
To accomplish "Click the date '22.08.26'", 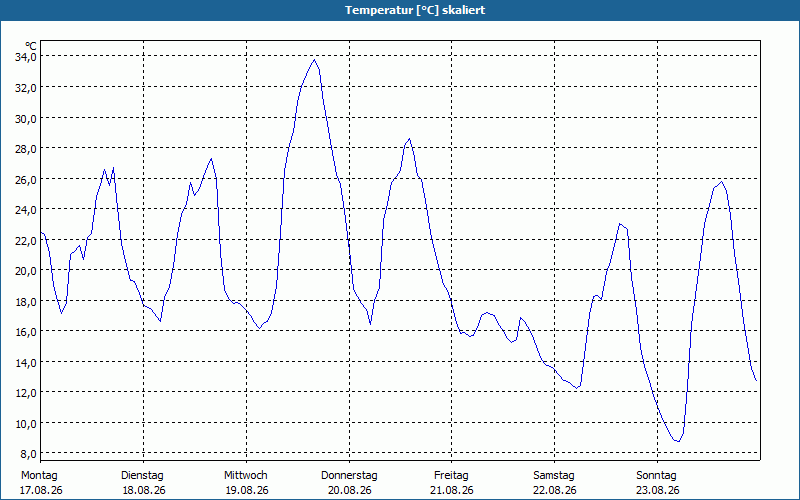I will 555,490.
